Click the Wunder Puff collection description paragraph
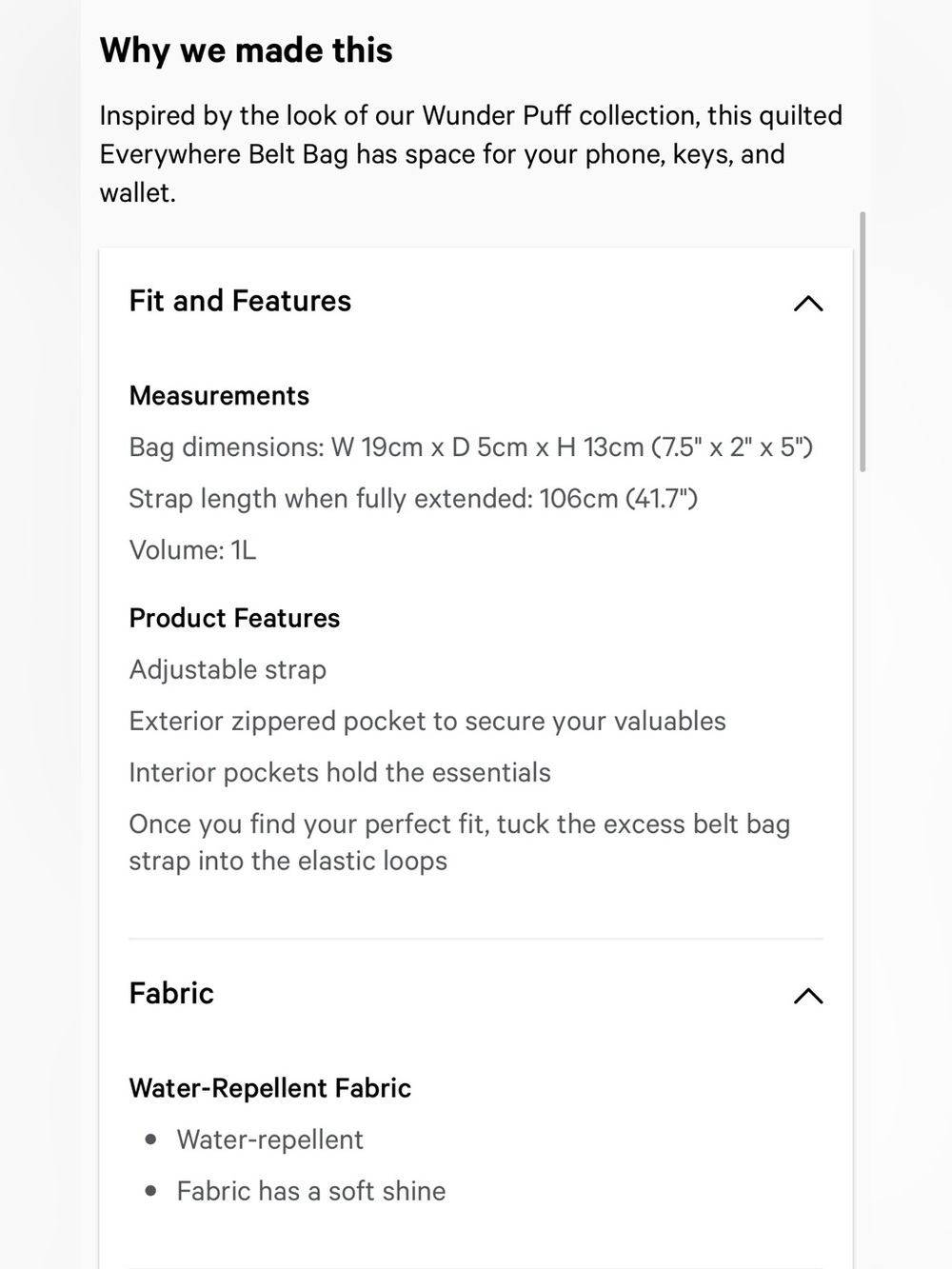 [471, 154]
